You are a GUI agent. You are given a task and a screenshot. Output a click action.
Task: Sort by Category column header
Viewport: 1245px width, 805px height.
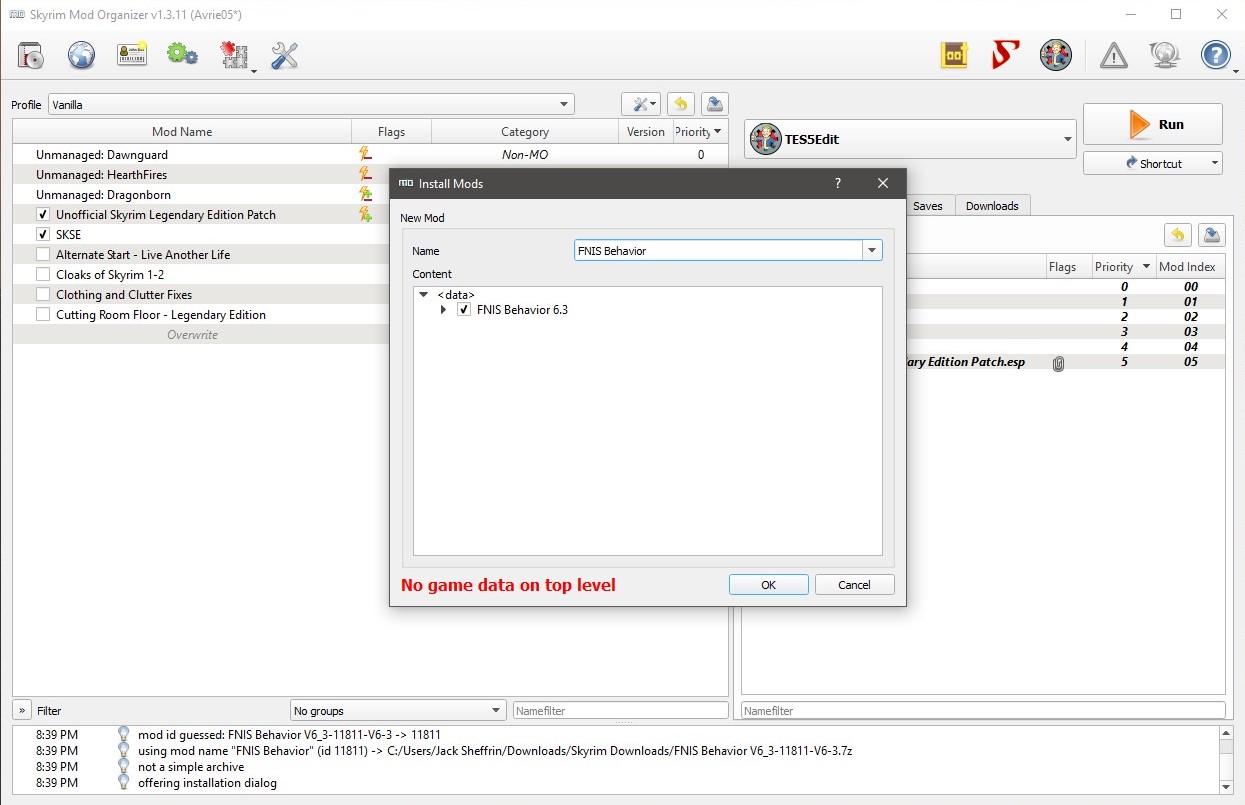pos(525,131)
